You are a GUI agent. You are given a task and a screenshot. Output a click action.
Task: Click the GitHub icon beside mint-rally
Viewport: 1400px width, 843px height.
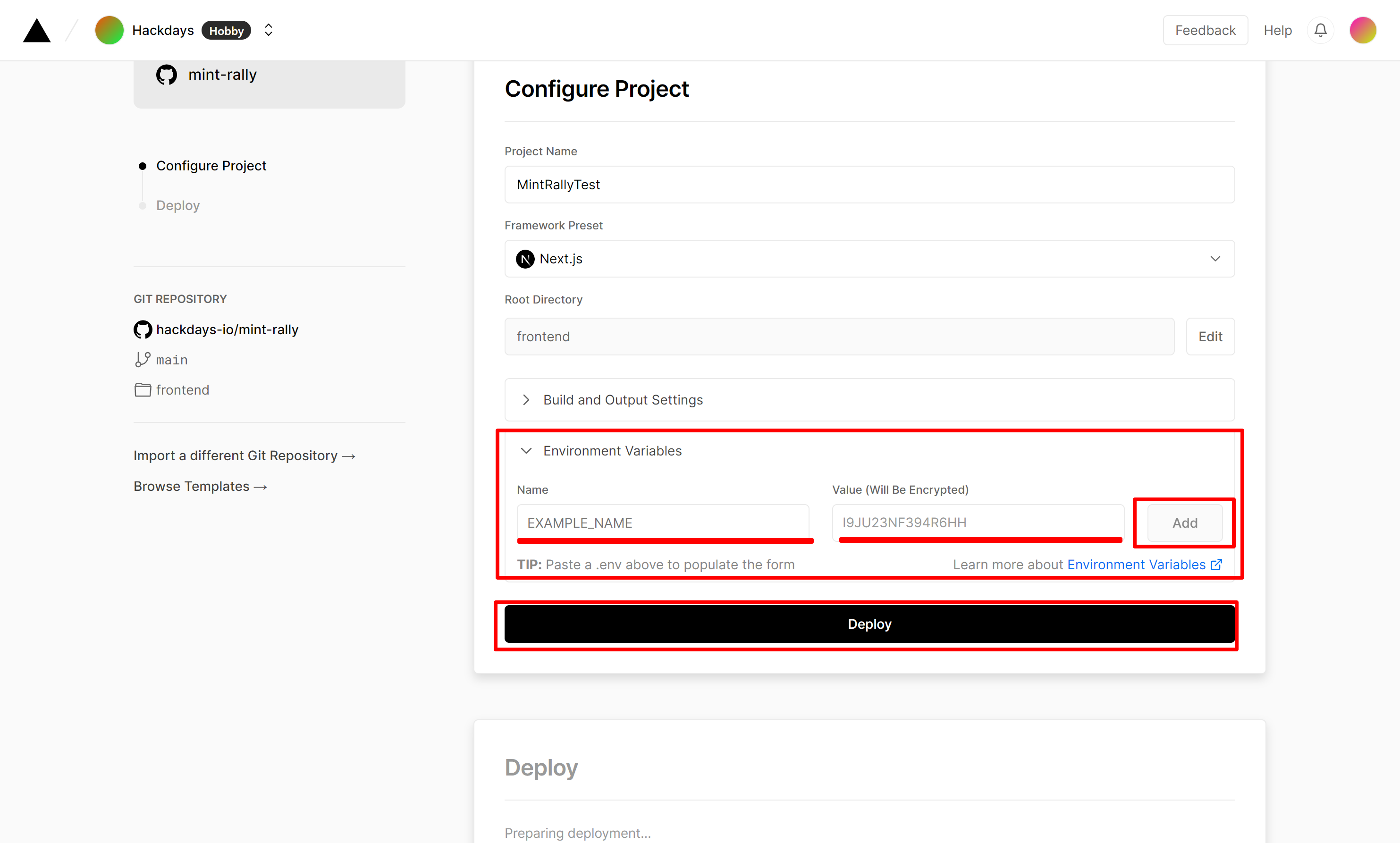[167, 75]
